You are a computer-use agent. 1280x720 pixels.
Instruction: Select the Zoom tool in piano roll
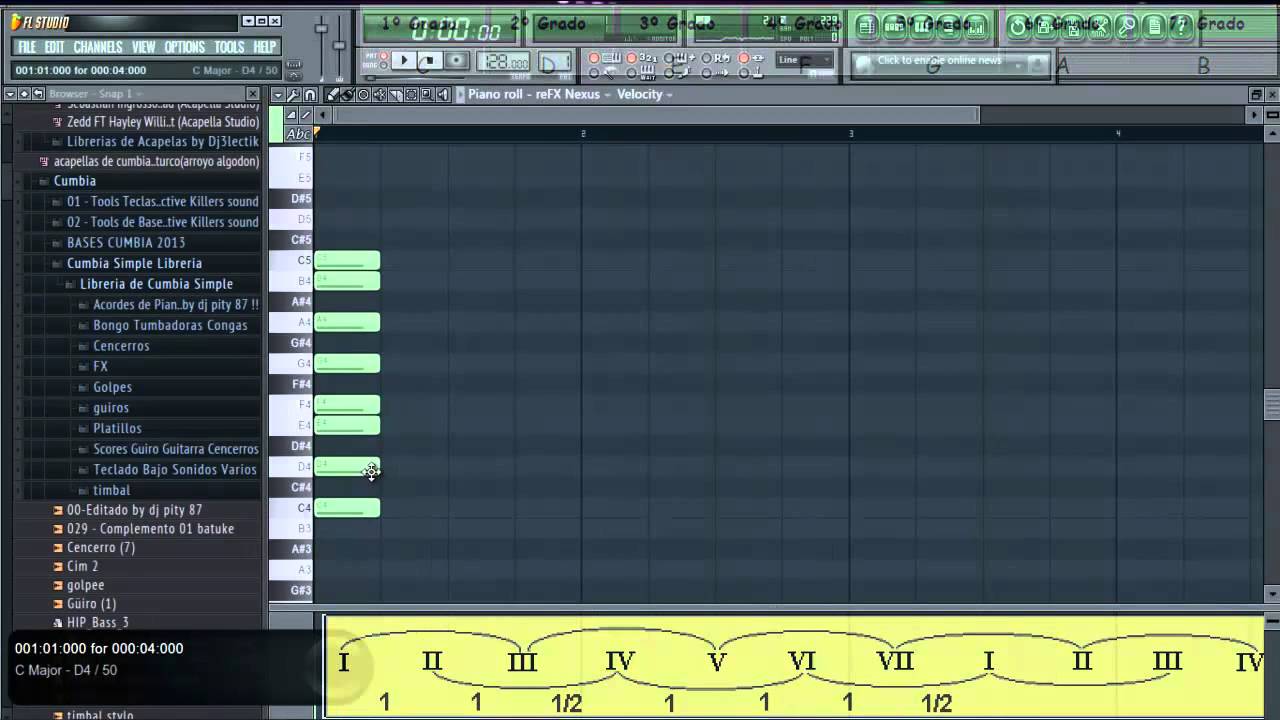point(427,94)
